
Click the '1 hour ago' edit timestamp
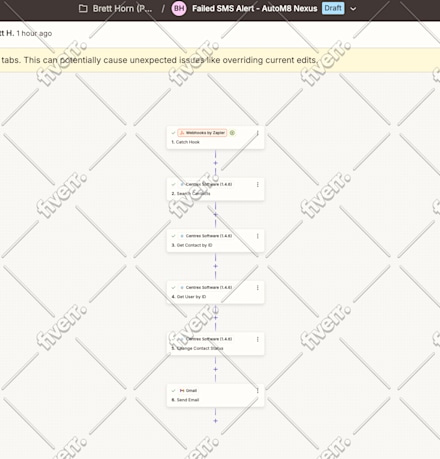(34, 33)
